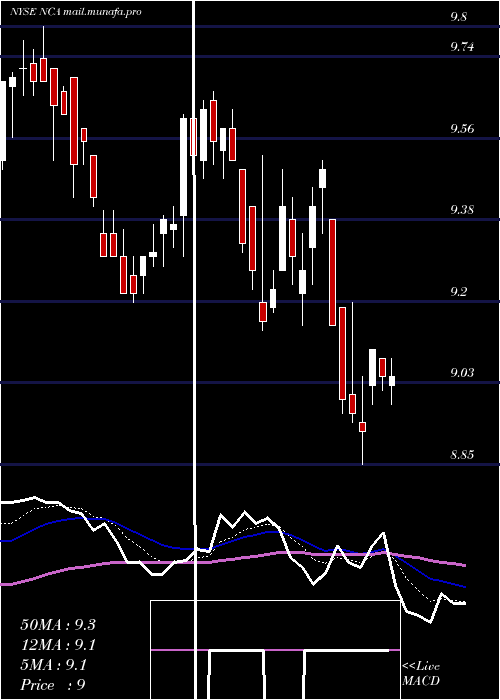Select the 9.74 price axis label
500x700 pixels.
point(462,47)
